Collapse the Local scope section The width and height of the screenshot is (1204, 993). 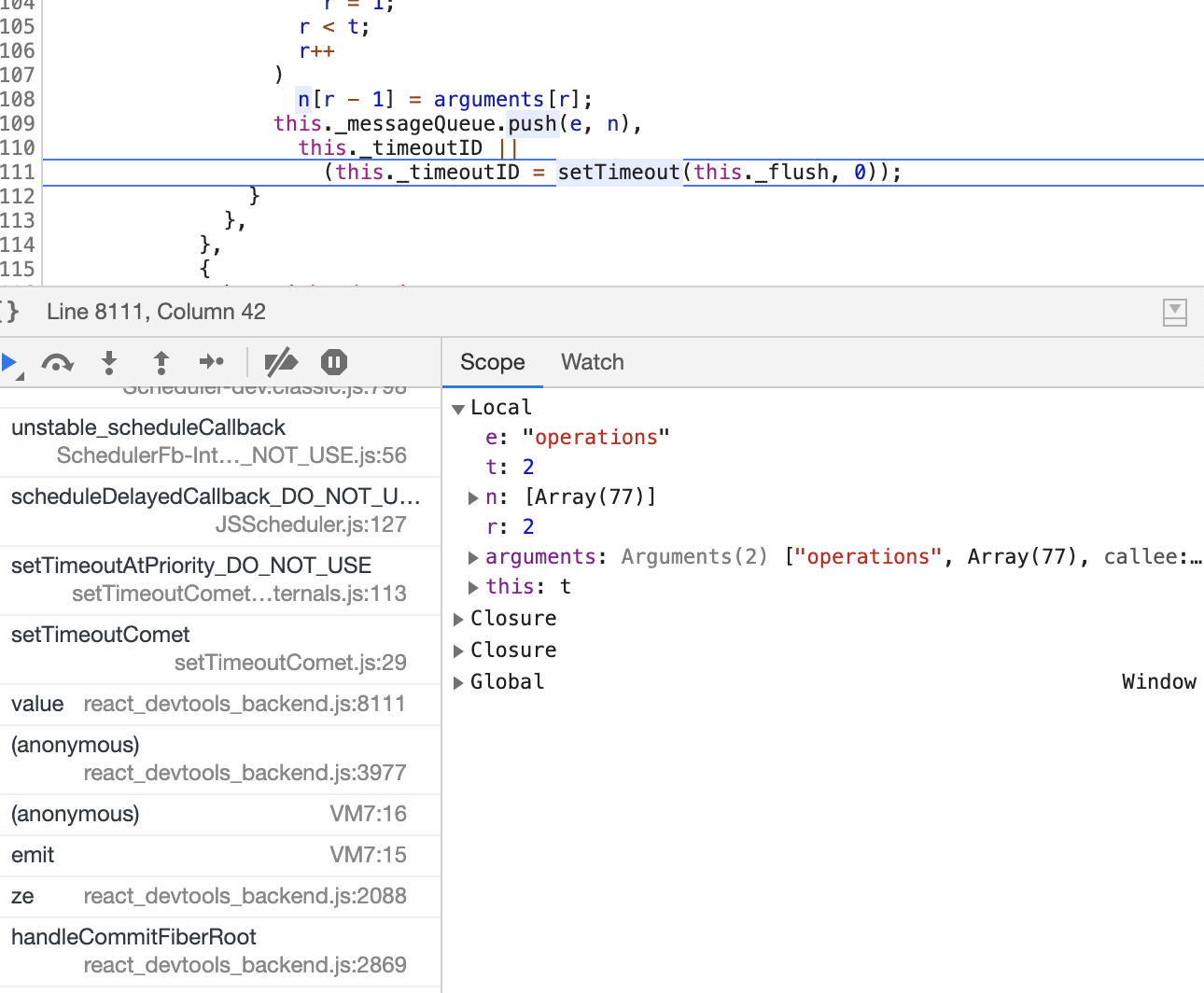[x=457, y=408]
